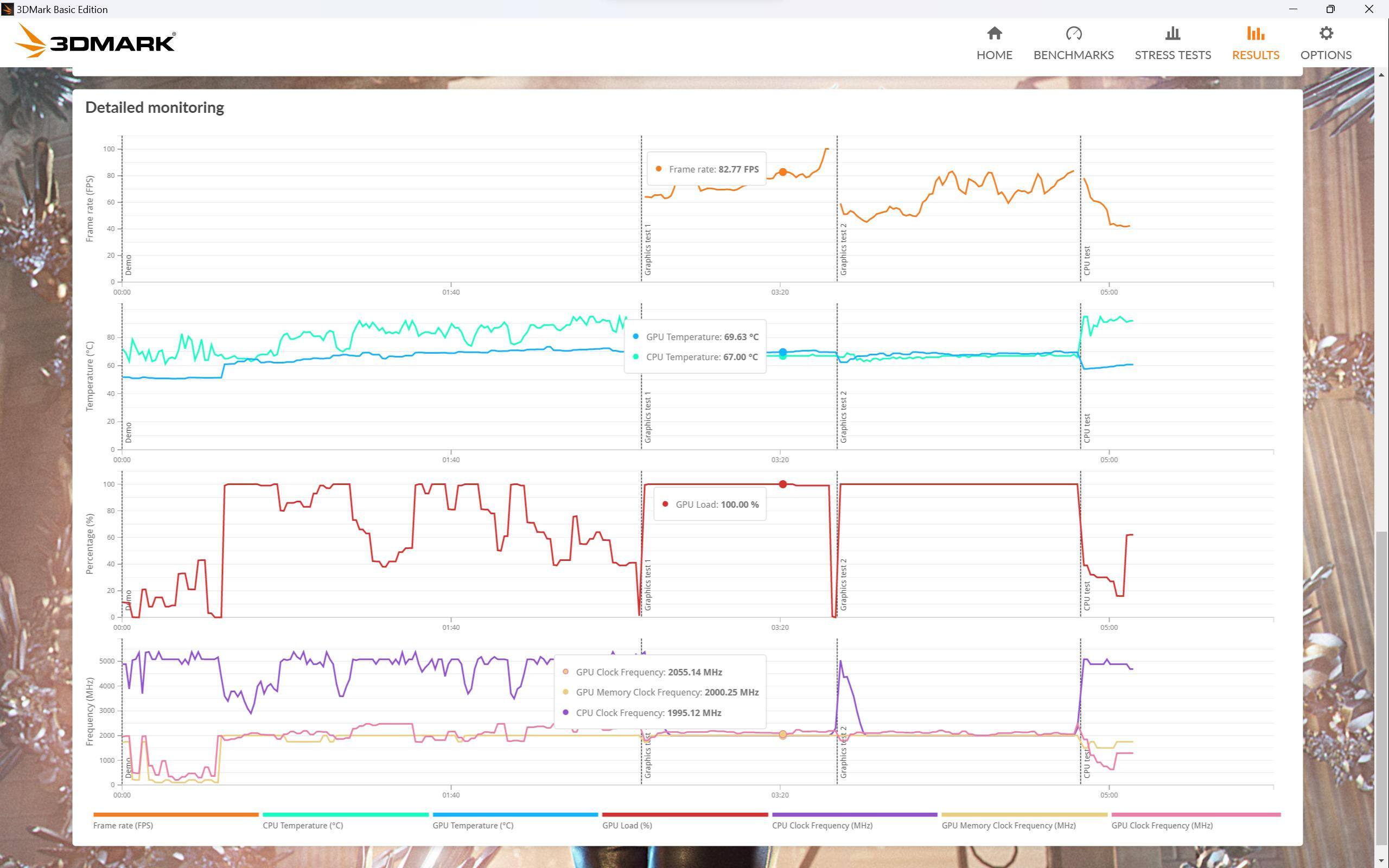Hide CPU Clock Frequency series

click(x=822, y=825)
